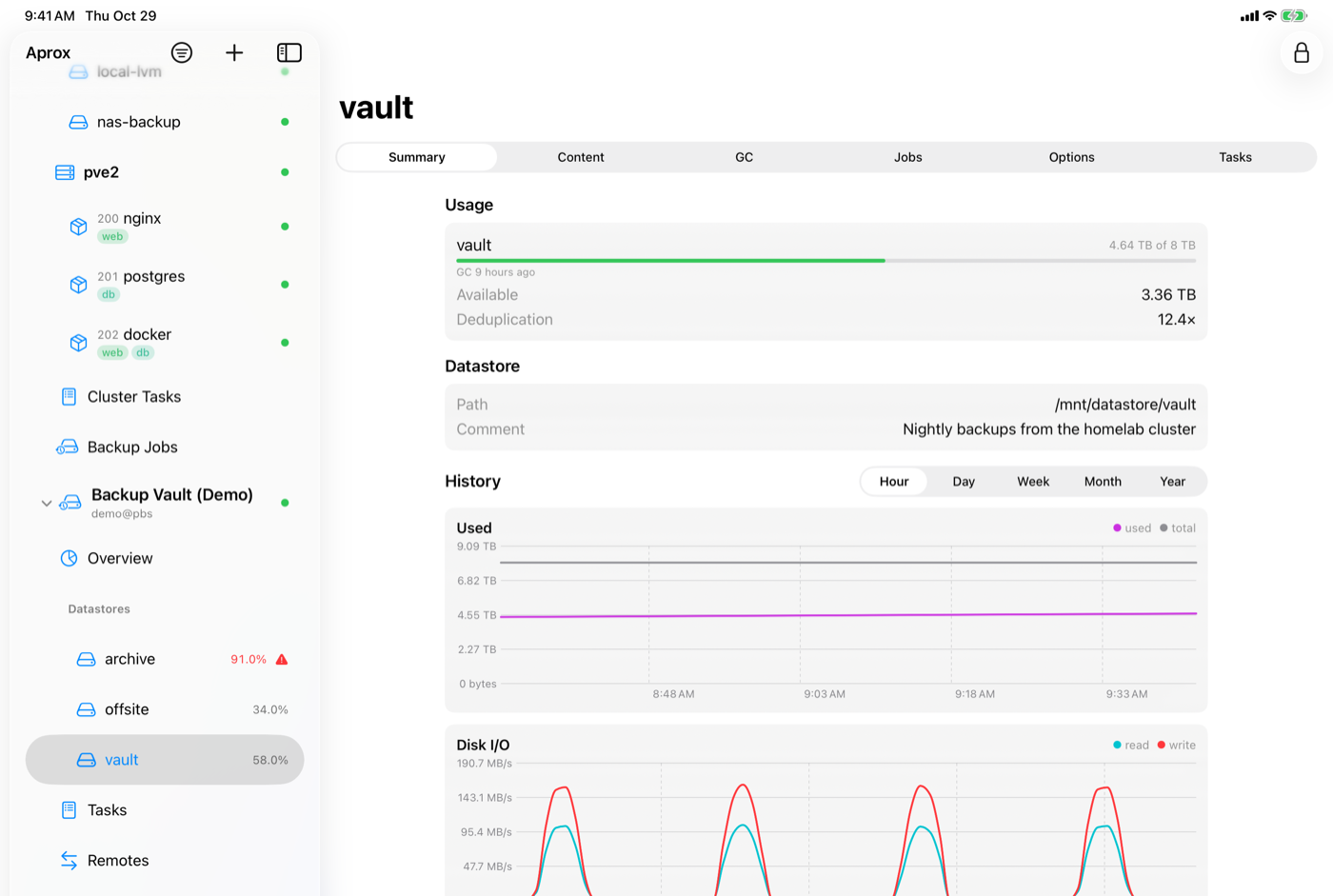Viewport: 1333px width, 896px height.
Task: Open the Jobs tab
Action: [x=908, y=157]
